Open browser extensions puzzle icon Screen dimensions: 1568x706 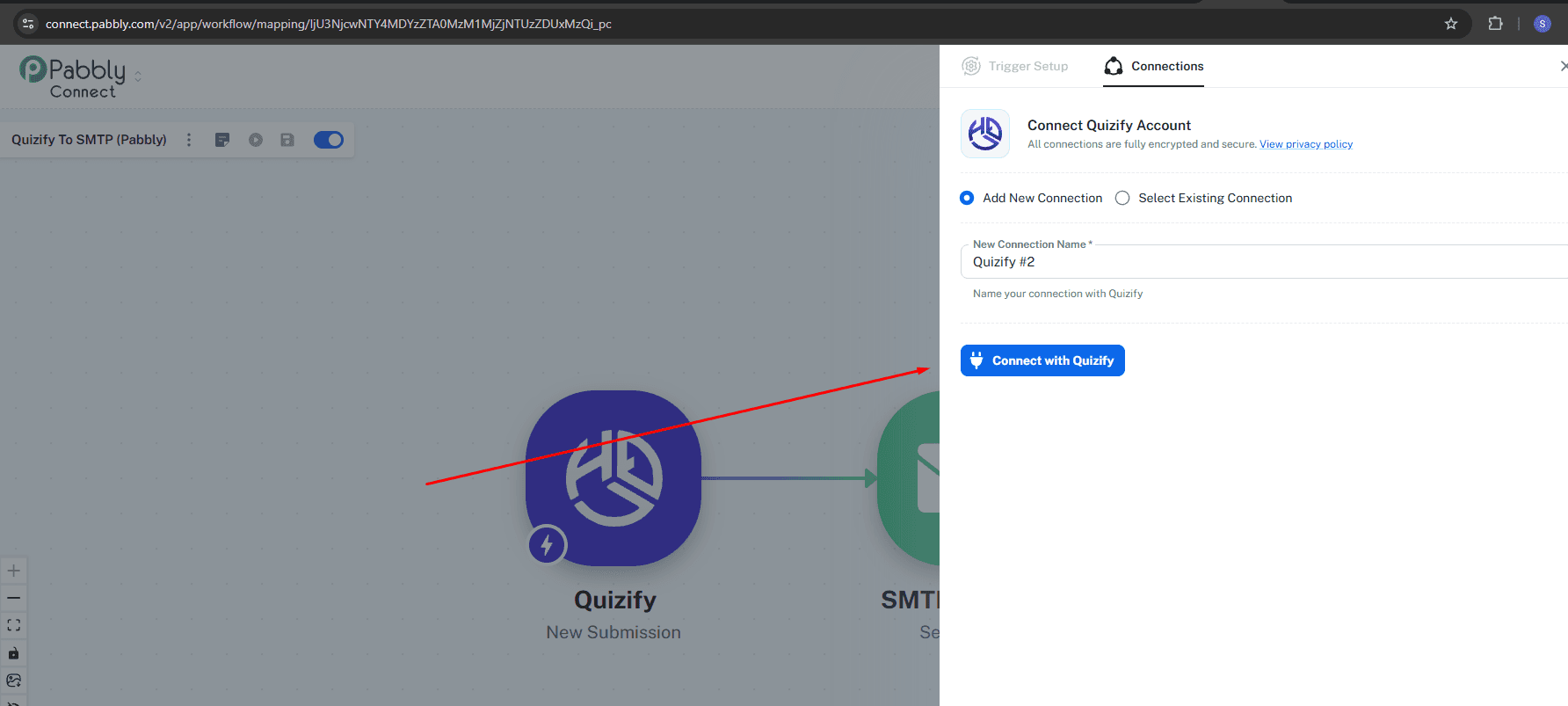1495,24
